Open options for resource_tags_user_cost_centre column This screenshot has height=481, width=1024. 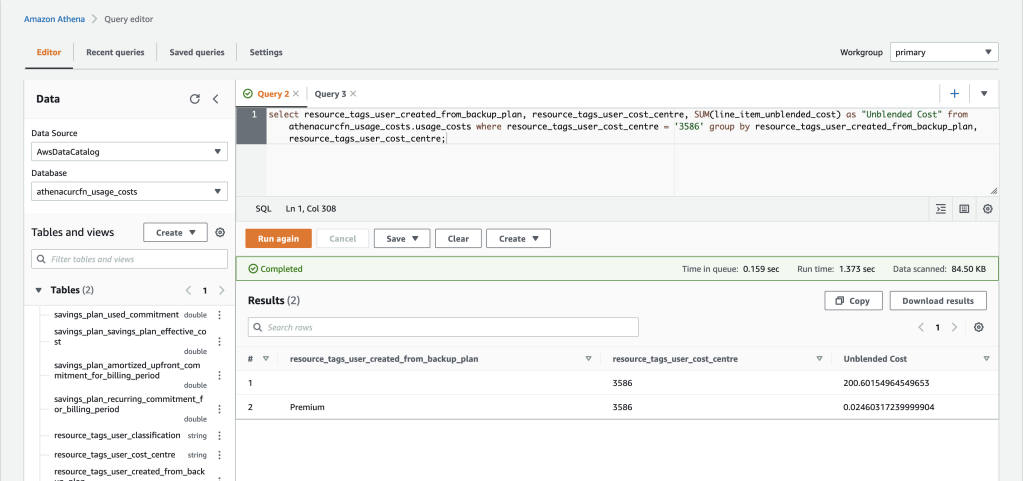click(x=219, y=455)
